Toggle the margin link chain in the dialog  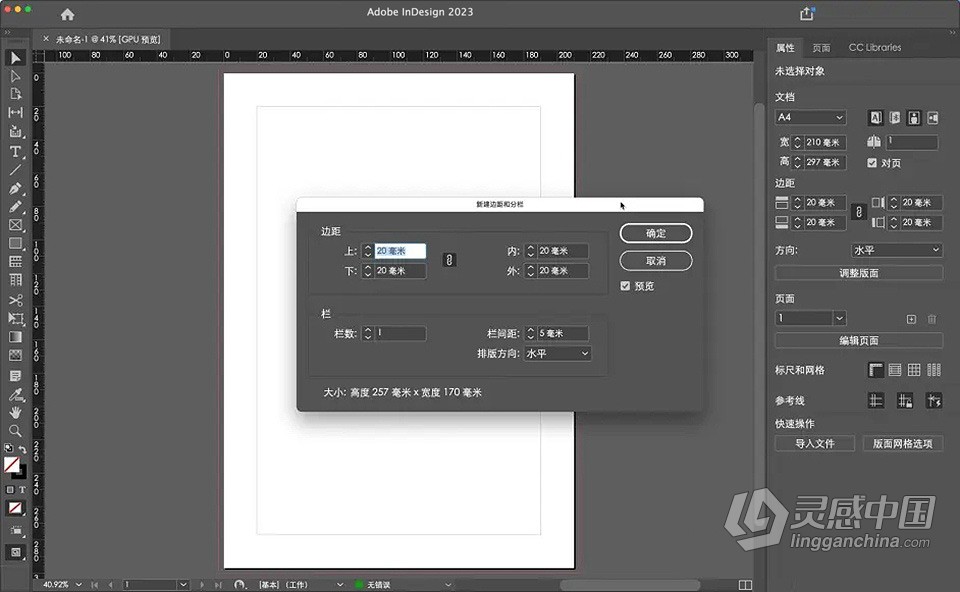coord(448,260)
